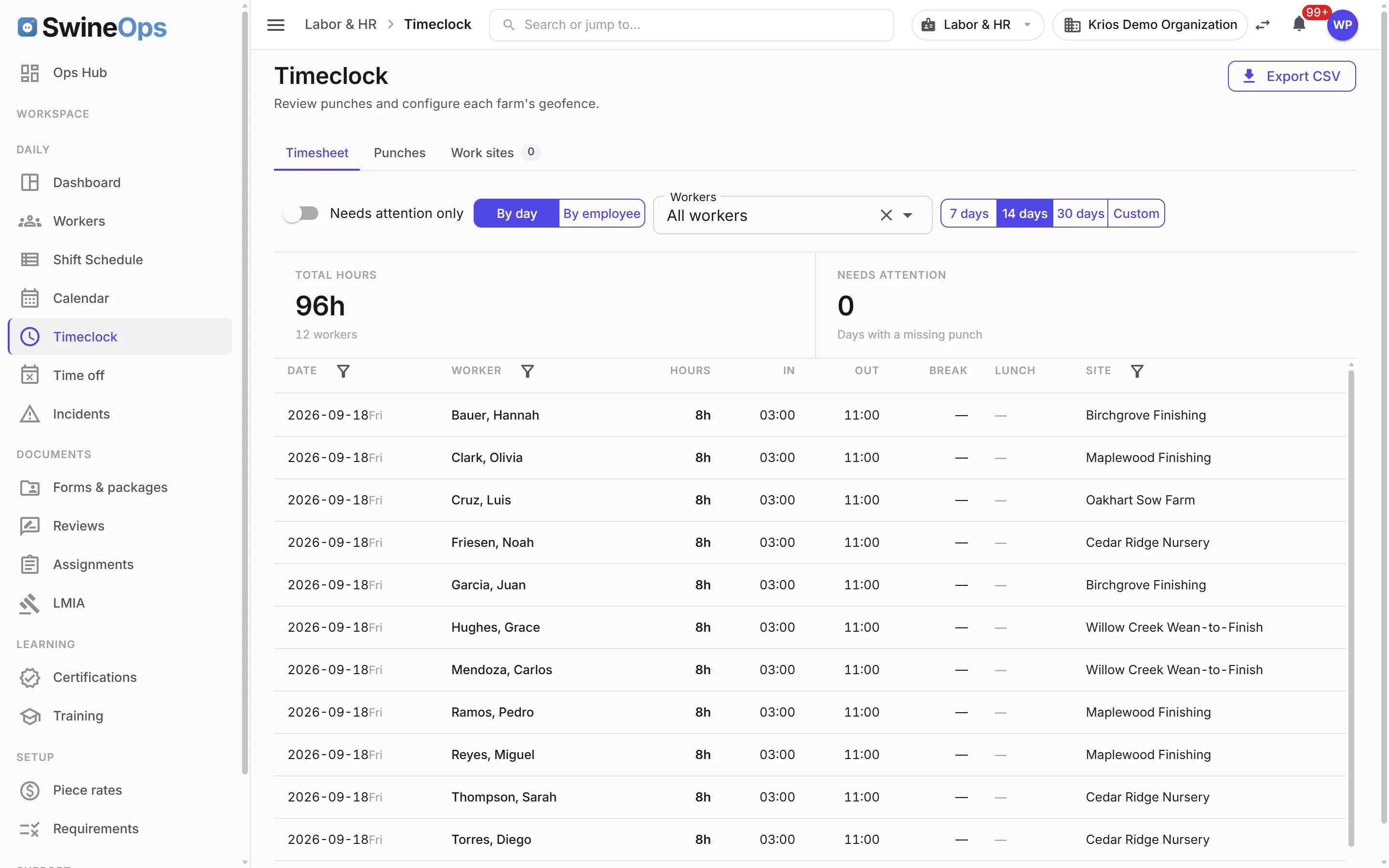This screenshot has width=1389, height=868.
Task: Go to Labor & HR breadcrumb
Action: point(340,24)
